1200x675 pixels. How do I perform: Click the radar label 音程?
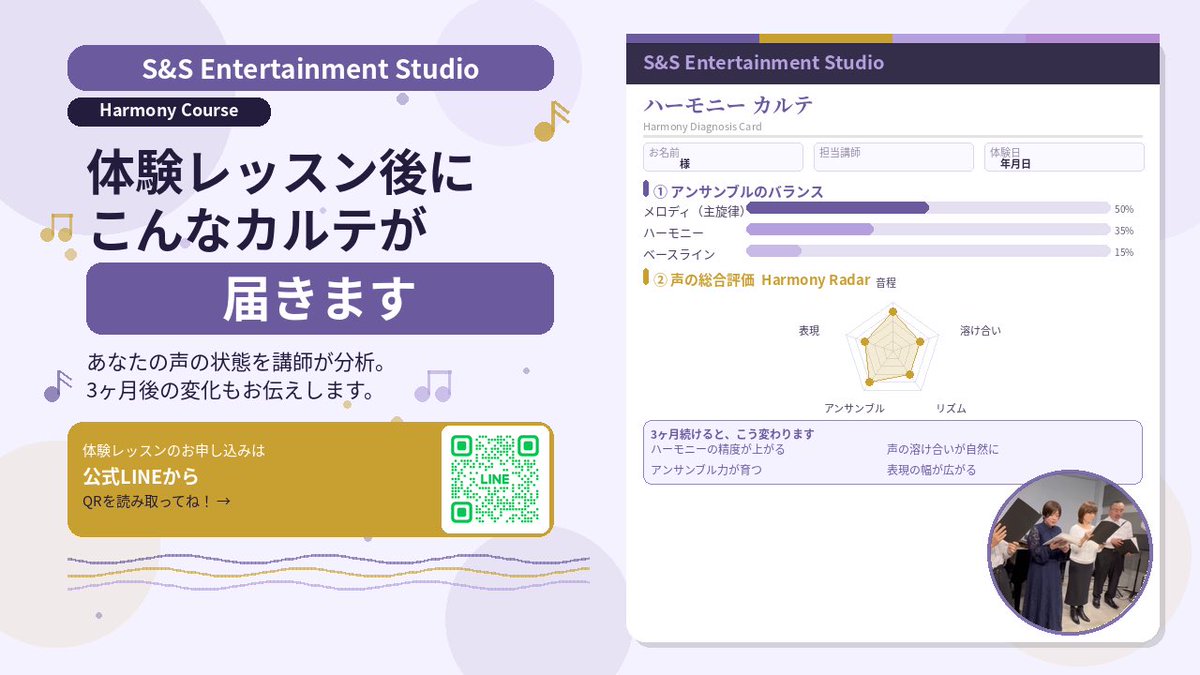(x=886, y=283)
